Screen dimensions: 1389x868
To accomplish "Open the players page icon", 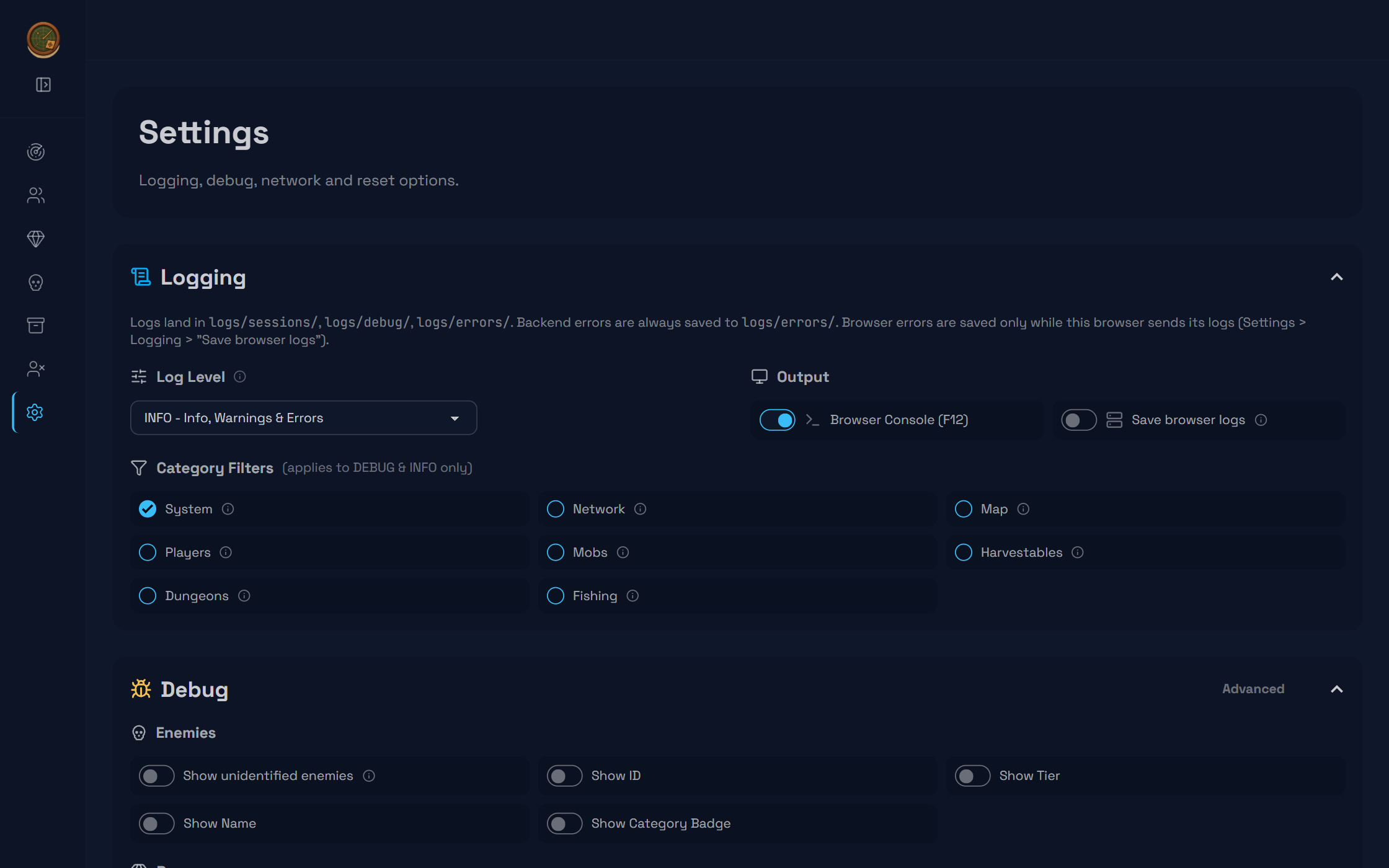I will [x=36, y=195].
